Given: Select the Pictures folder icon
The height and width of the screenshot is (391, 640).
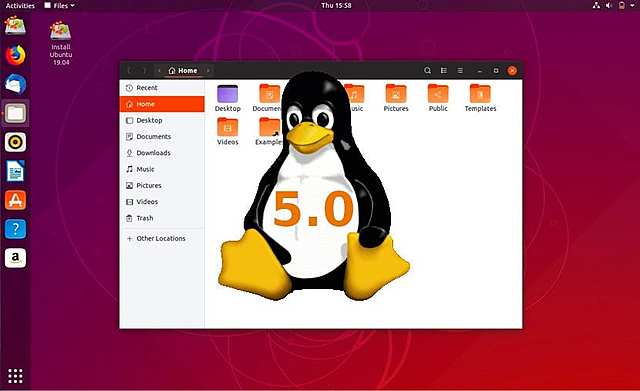Looking at the screenshot, I should (396, 98).
